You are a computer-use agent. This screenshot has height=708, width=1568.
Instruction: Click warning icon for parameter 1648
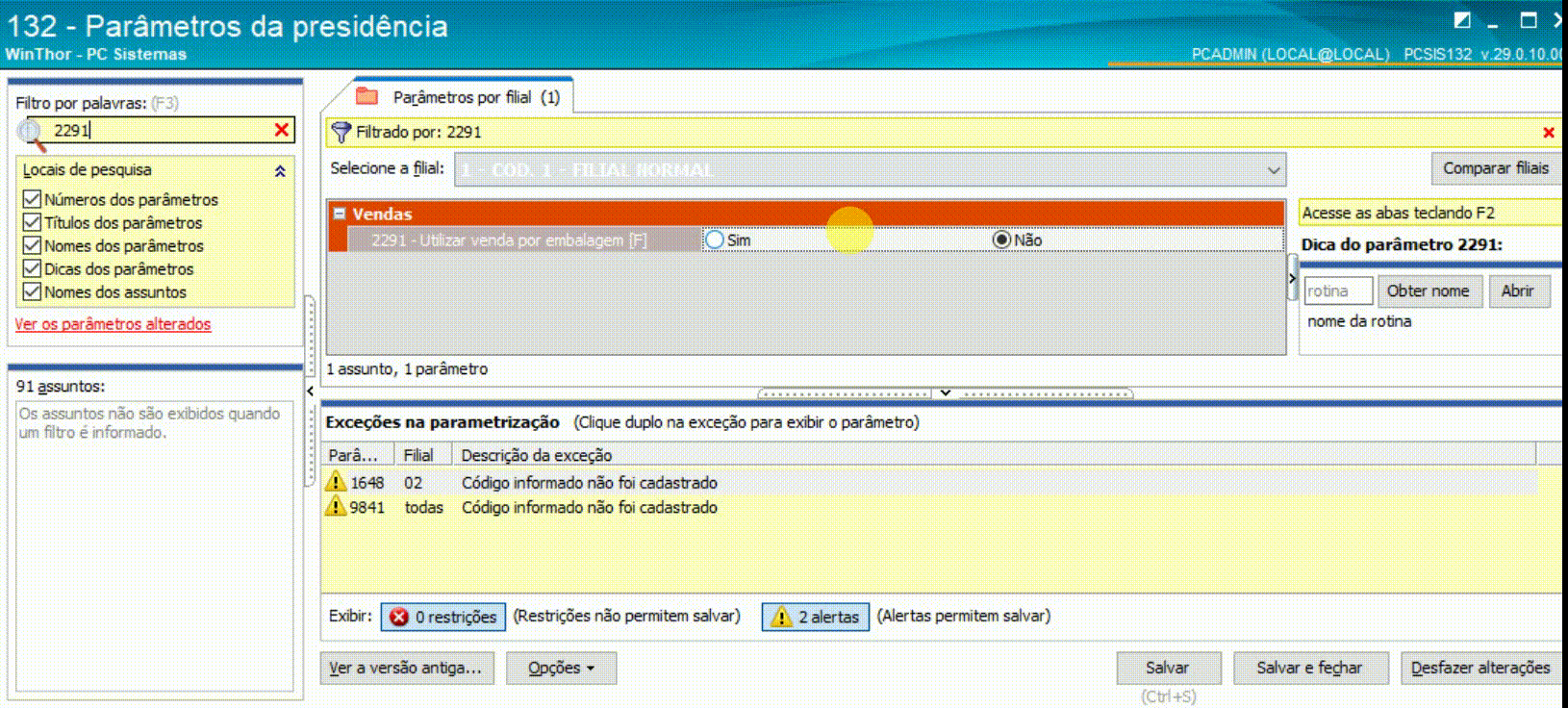335,481
